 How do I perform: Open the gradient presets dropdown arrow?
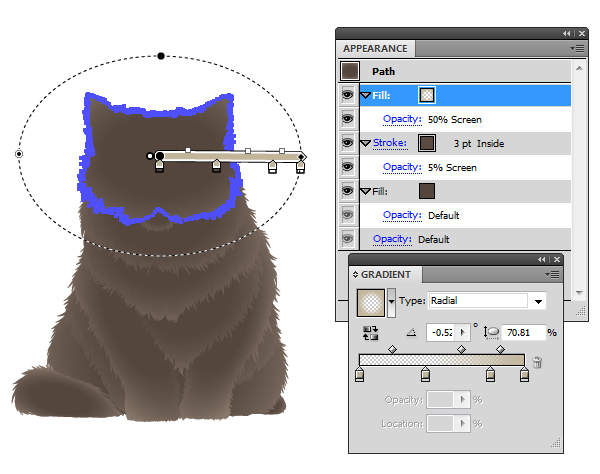click(391, 303)
